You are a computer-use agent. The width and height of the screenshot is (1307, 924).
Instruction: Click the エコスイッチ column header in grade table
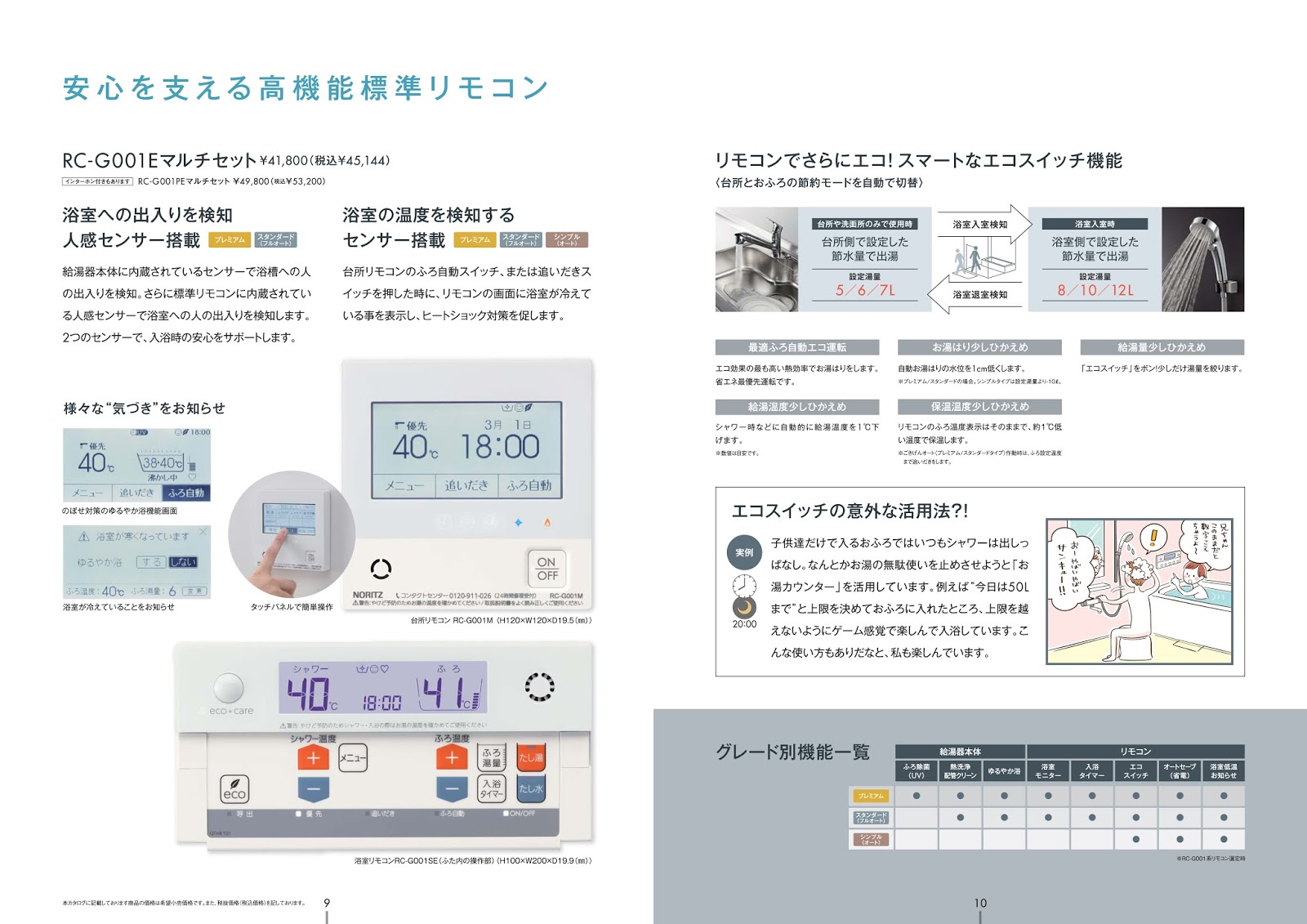[1135, 771]
